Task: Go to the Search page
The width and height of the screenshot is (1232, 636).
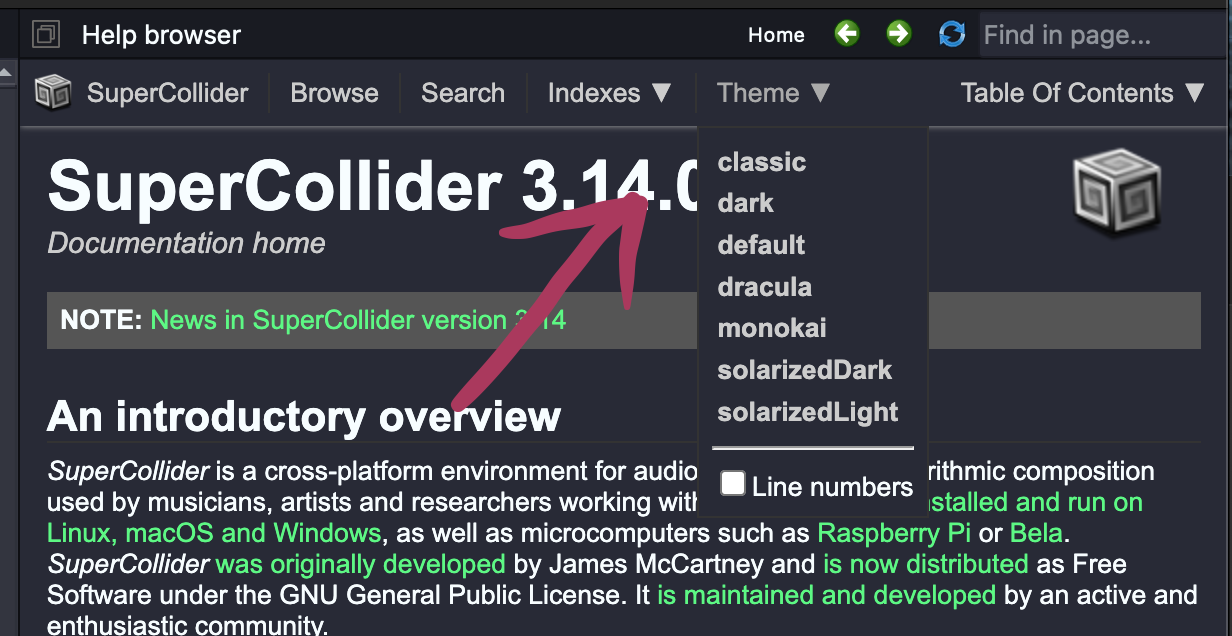Action: (x=462, y=93)
